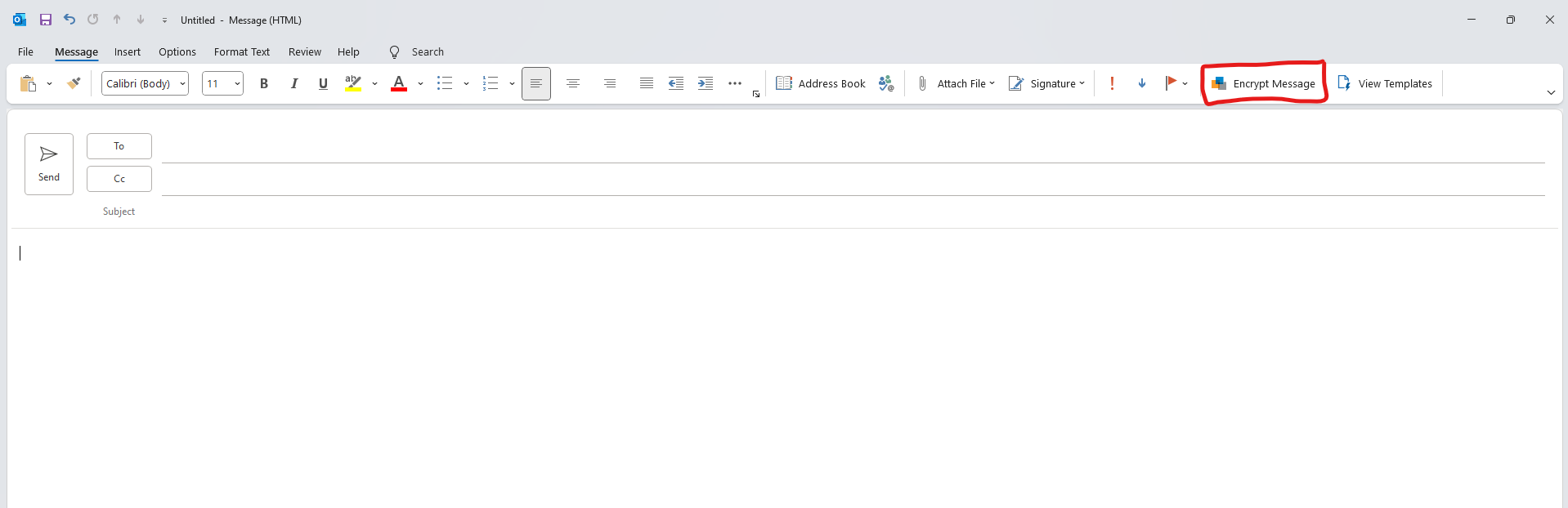Decrease paragraph indent

click(x=676, y=83)
